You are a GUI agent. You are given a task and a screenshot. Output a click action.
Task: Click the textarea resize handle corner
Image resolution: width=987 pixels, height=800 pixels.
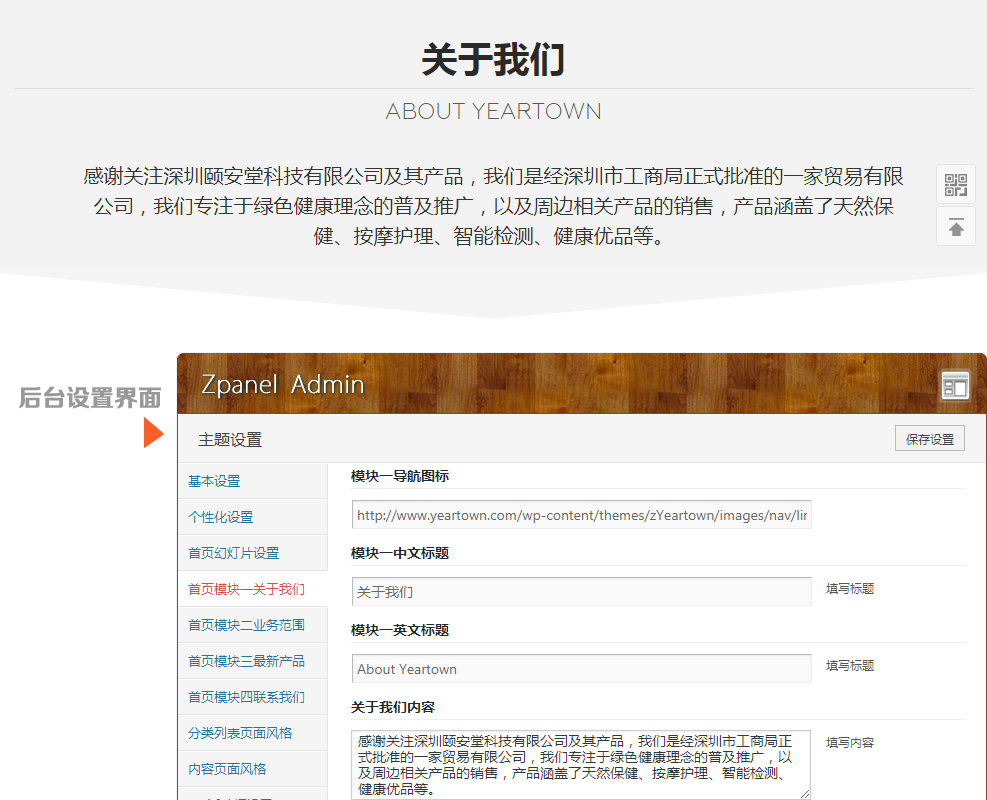pyautogui.click(x=805, y=794)
